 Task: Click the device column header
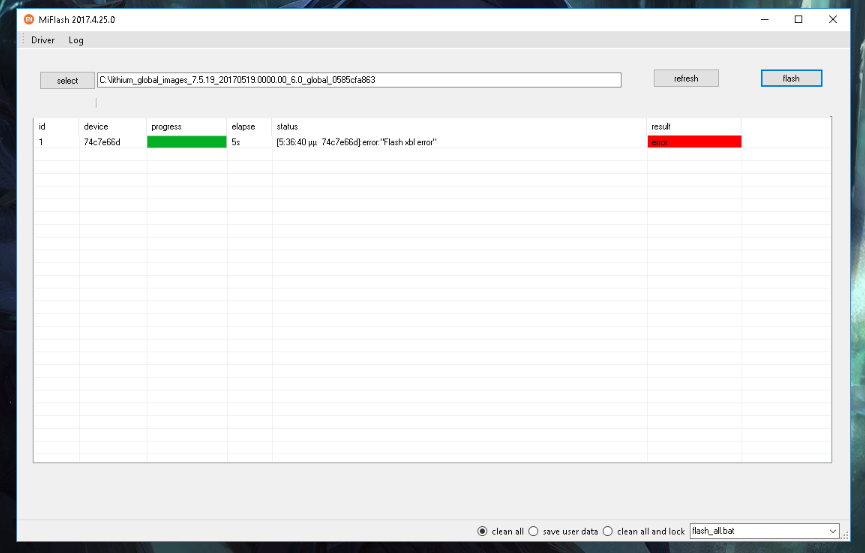(x=113, y=126)
